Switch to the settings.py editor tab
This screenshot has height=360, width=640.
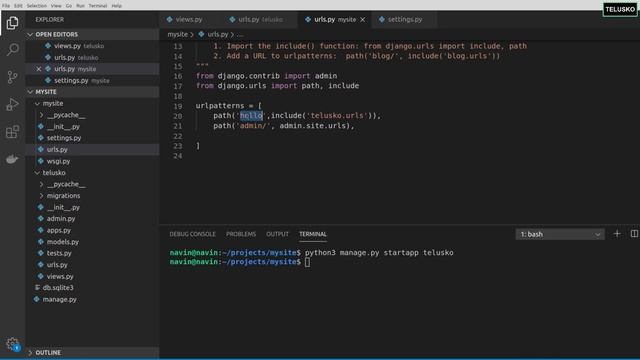404,20
